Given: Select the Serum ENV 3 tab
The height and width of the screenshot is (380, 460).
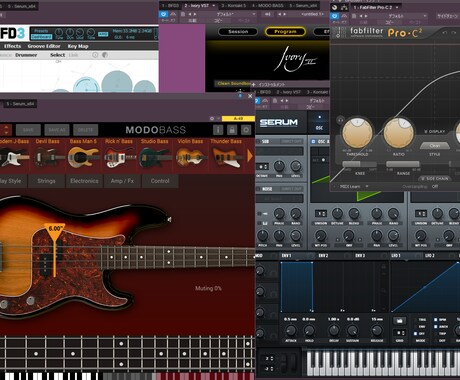Looking at the screenshot, I should (359, 256).
